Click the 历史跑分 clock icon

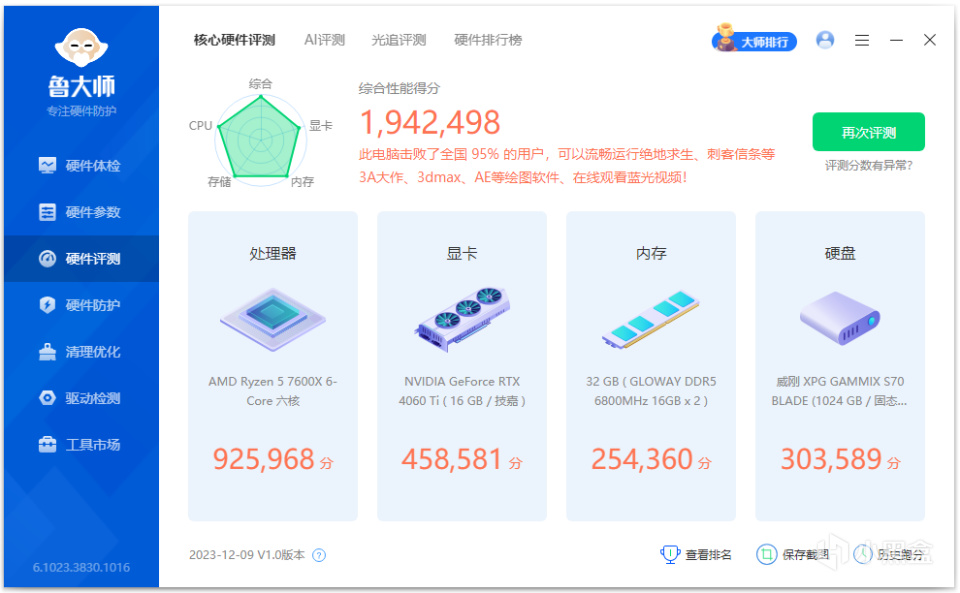pos(863,554)
